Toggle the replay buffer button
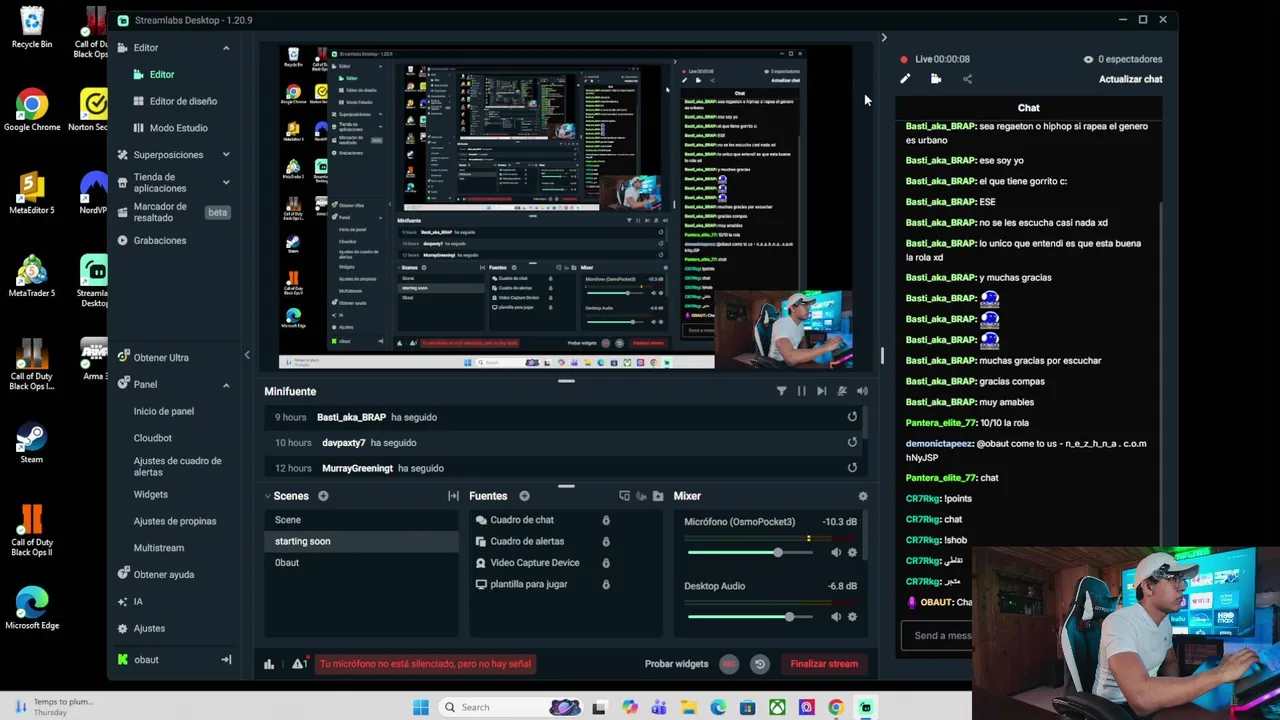This screenshot has height=720, width=1280. point(759,664)
